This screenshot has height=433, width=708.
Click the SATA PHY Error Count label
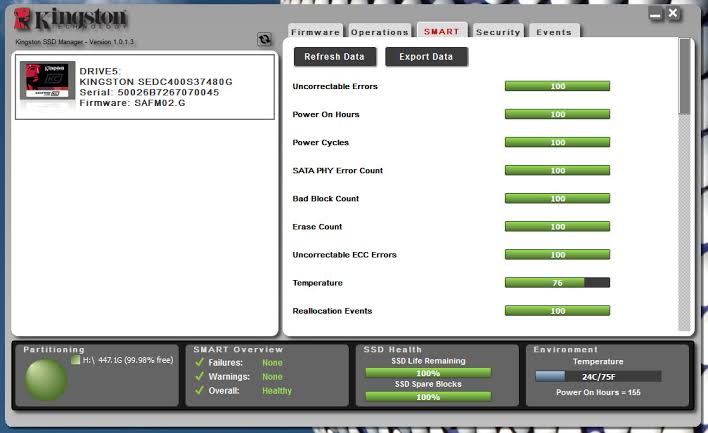[338, 171]
